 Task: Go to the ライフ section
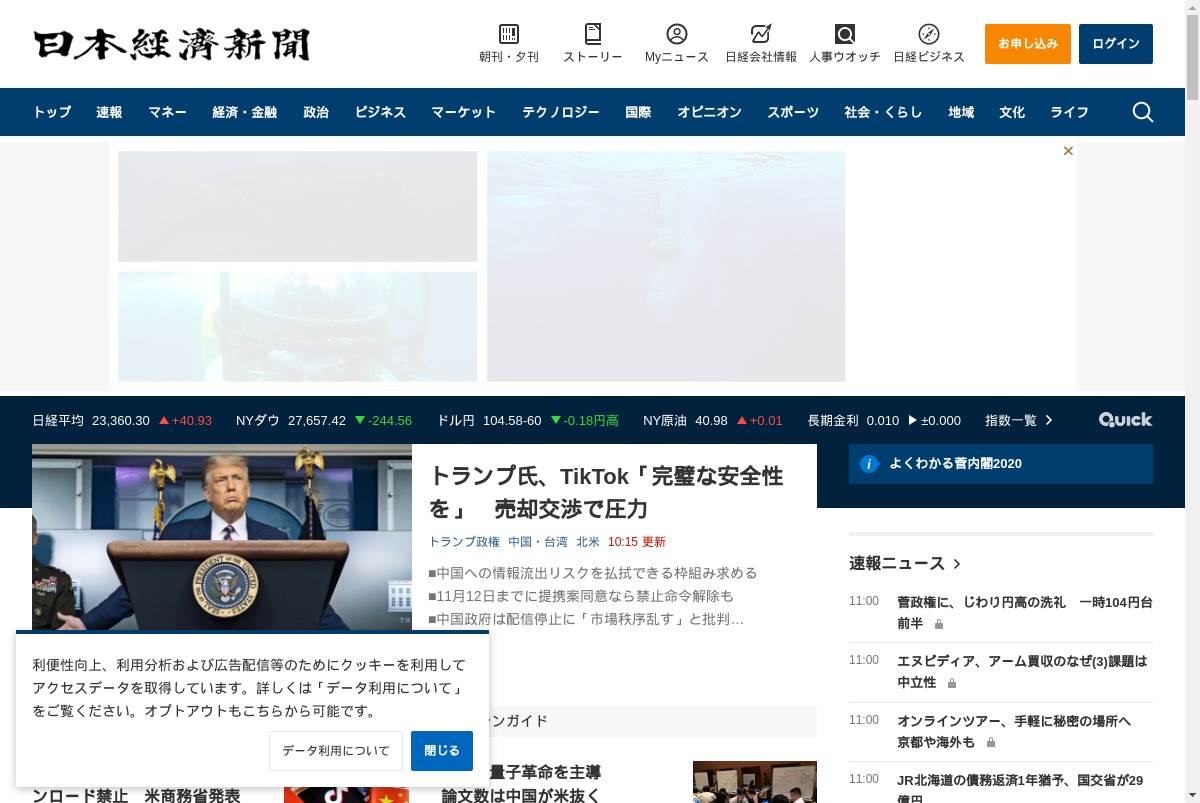1069,112
